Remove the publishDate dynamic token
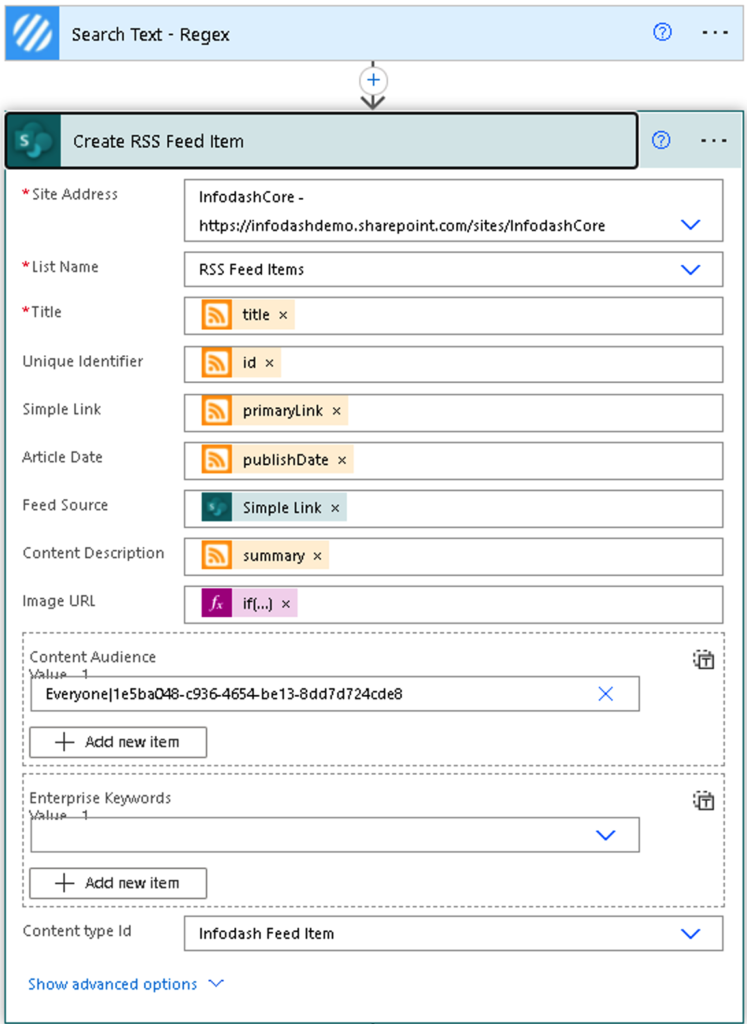This screenshot has width=747, height=1024. 342,460
